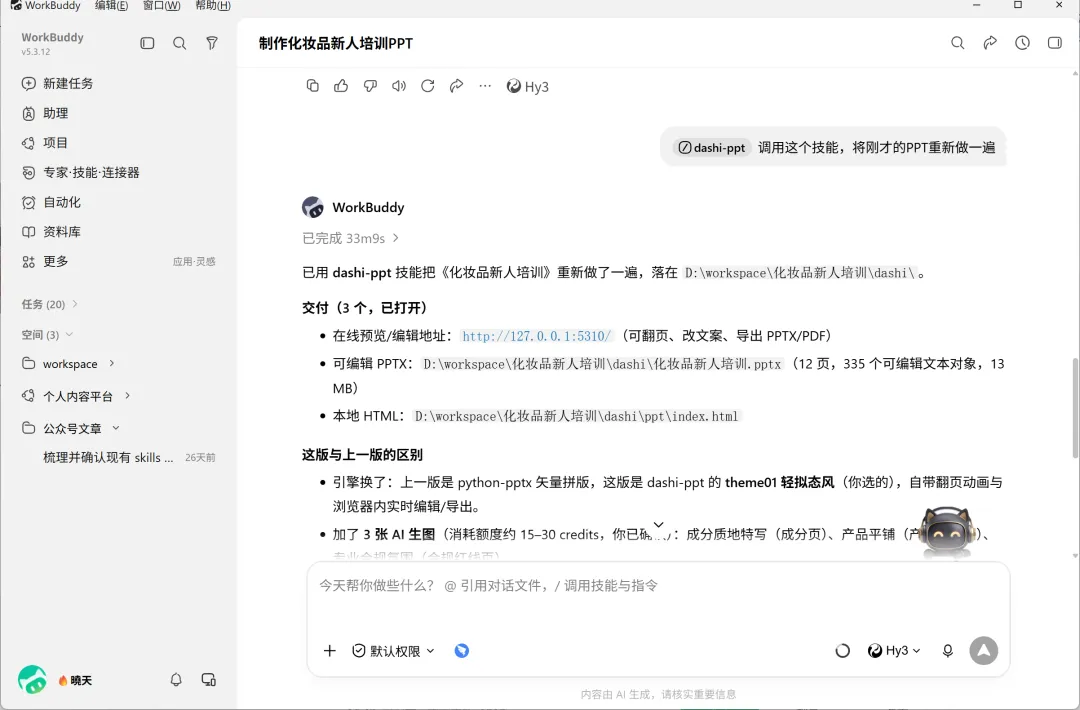1080x710 pixels.
Task: Share the reply with arrow icon
Action: [456, 86]
